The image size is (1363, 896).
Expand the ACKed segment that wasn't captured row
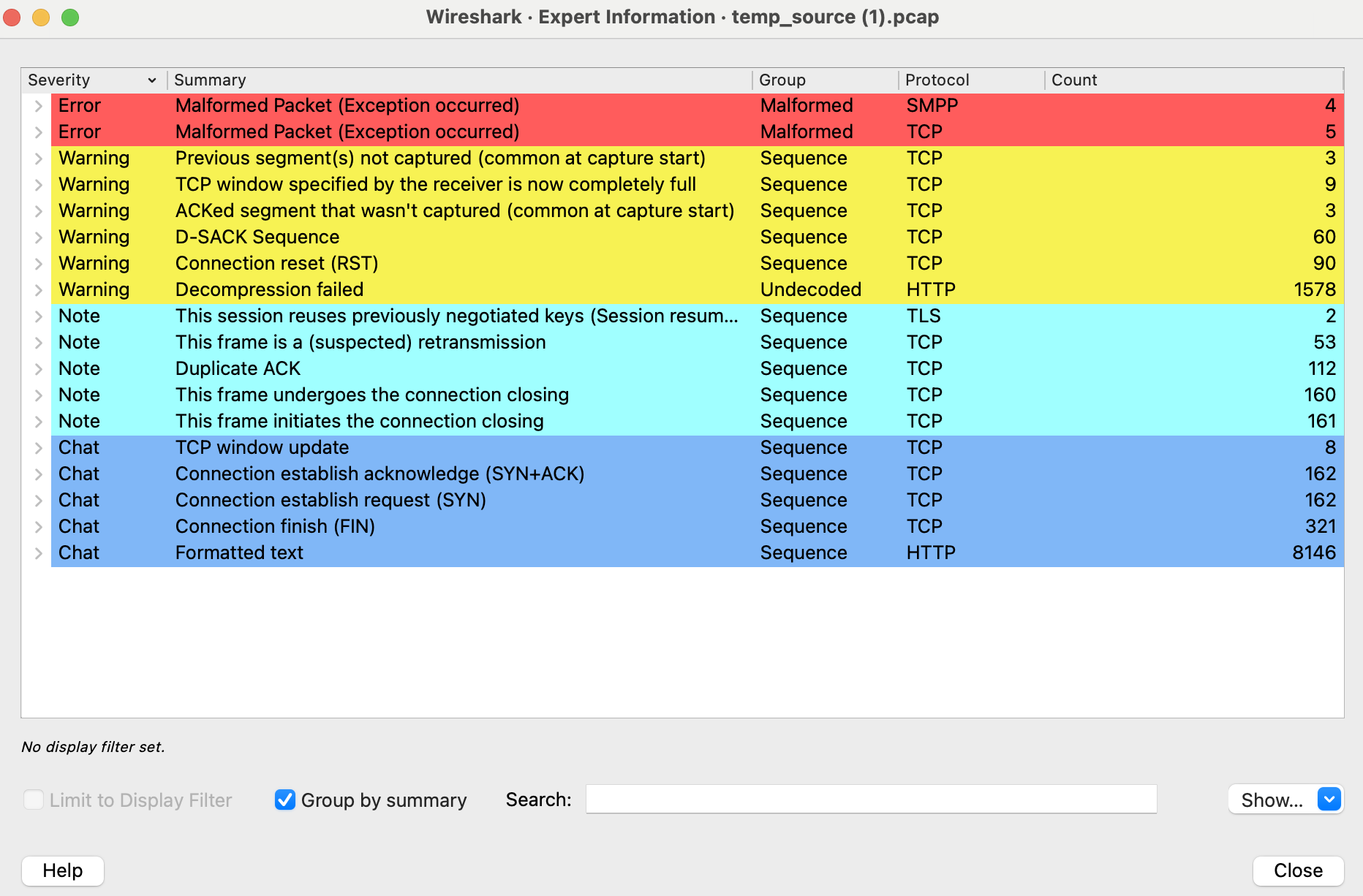click(39, 211)
